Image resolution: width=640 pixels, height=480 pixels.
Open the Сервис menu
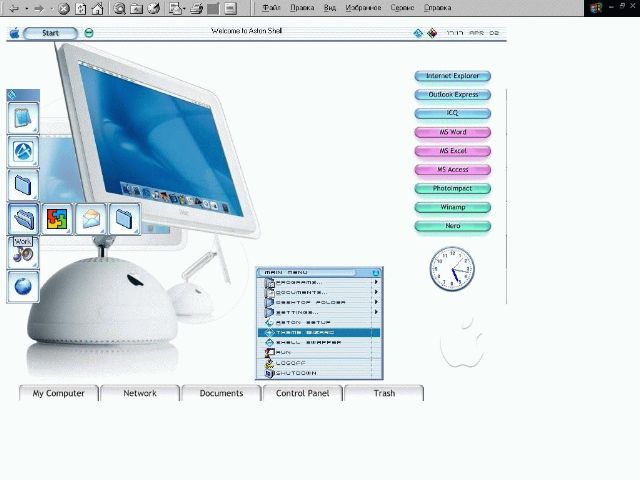point(402,8)
